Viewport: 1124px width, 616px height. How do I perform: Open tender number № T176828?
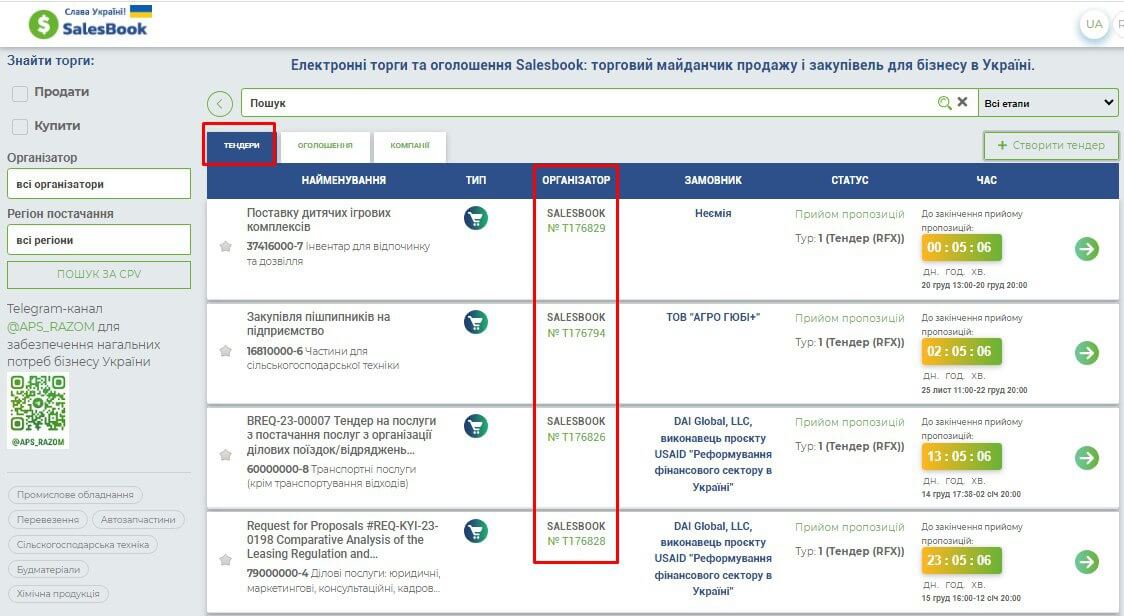click(x=576, y=541)
